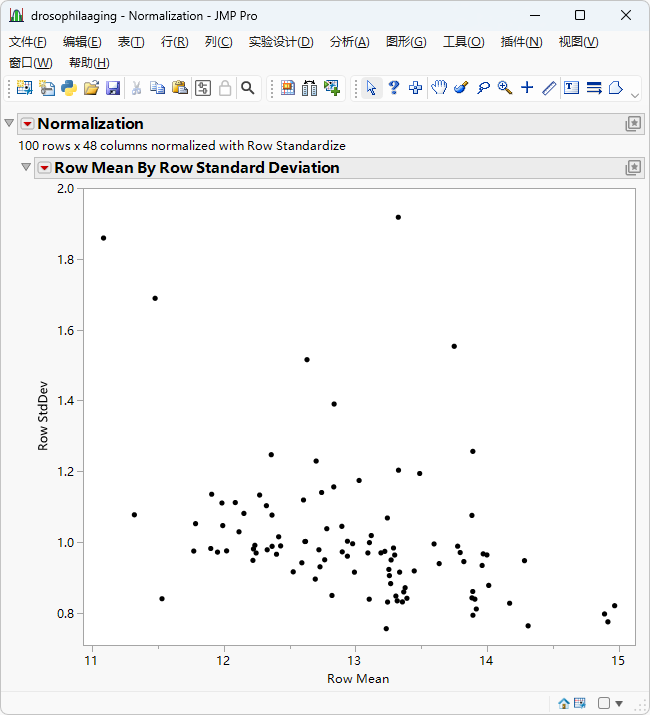Click the table icon with green plus
650x715 pixels.
point(332,88)
